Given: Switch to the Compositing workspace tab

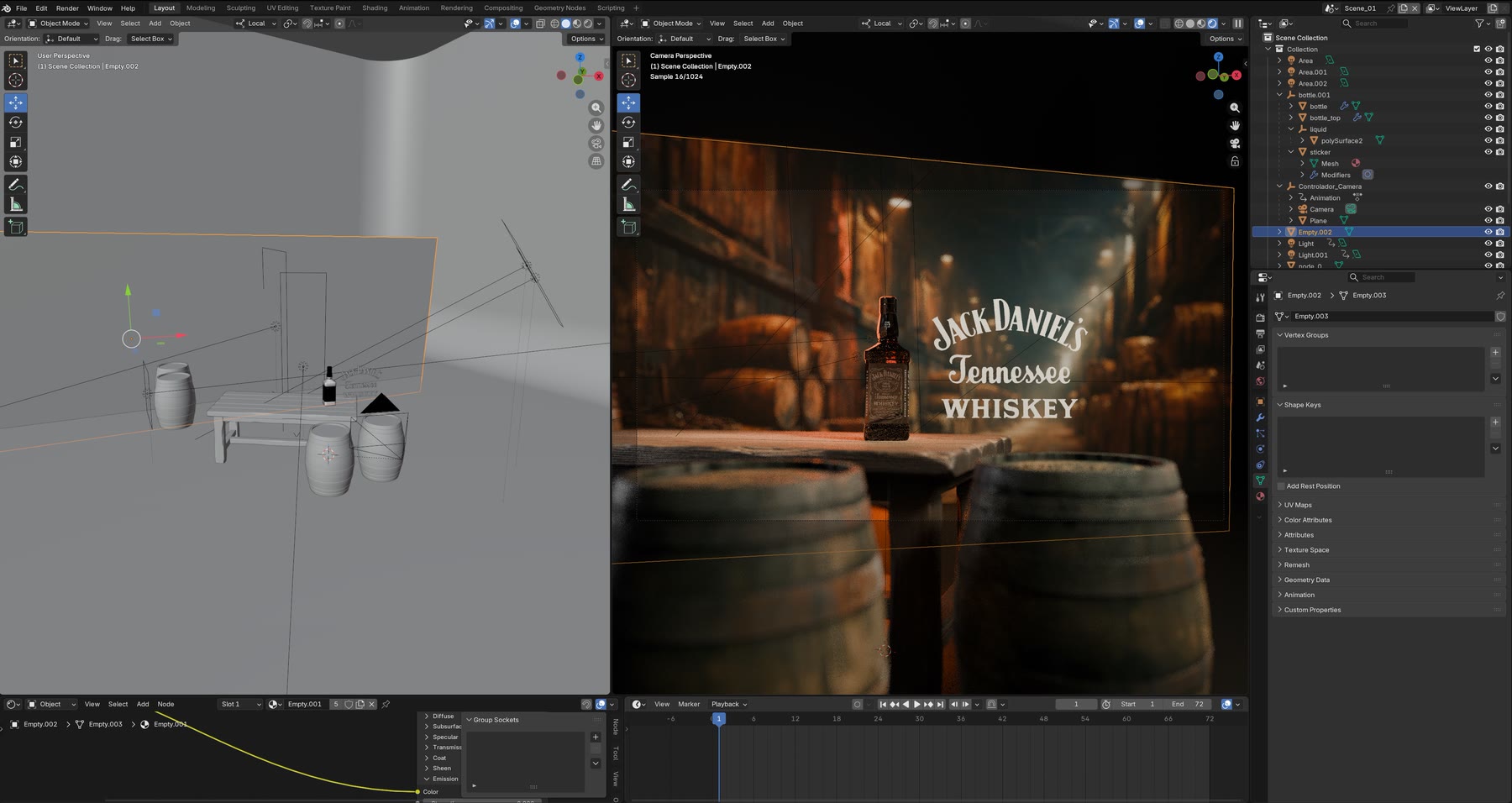Looking at the screenshot, I should 503,8.
